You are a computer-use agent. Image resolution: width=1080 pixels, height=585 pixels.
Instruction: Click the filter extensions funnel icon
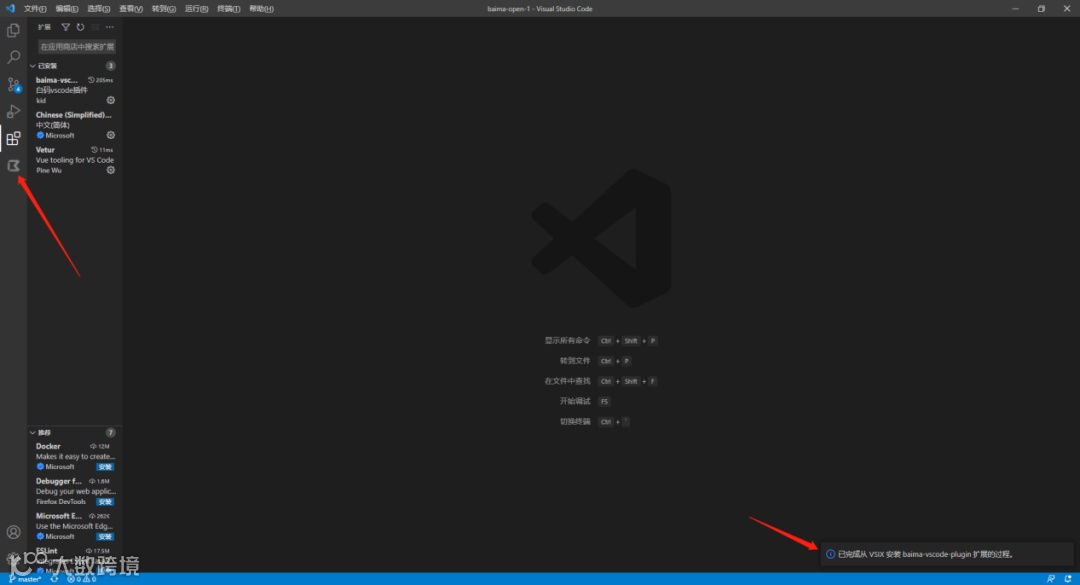coord(65,27)
